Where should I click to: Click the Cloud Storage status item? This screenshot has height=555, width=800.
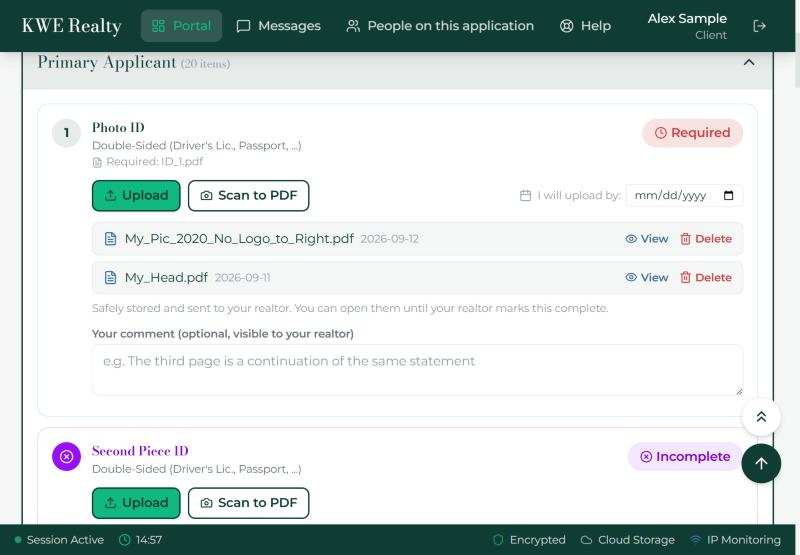[x=628, y=540]
